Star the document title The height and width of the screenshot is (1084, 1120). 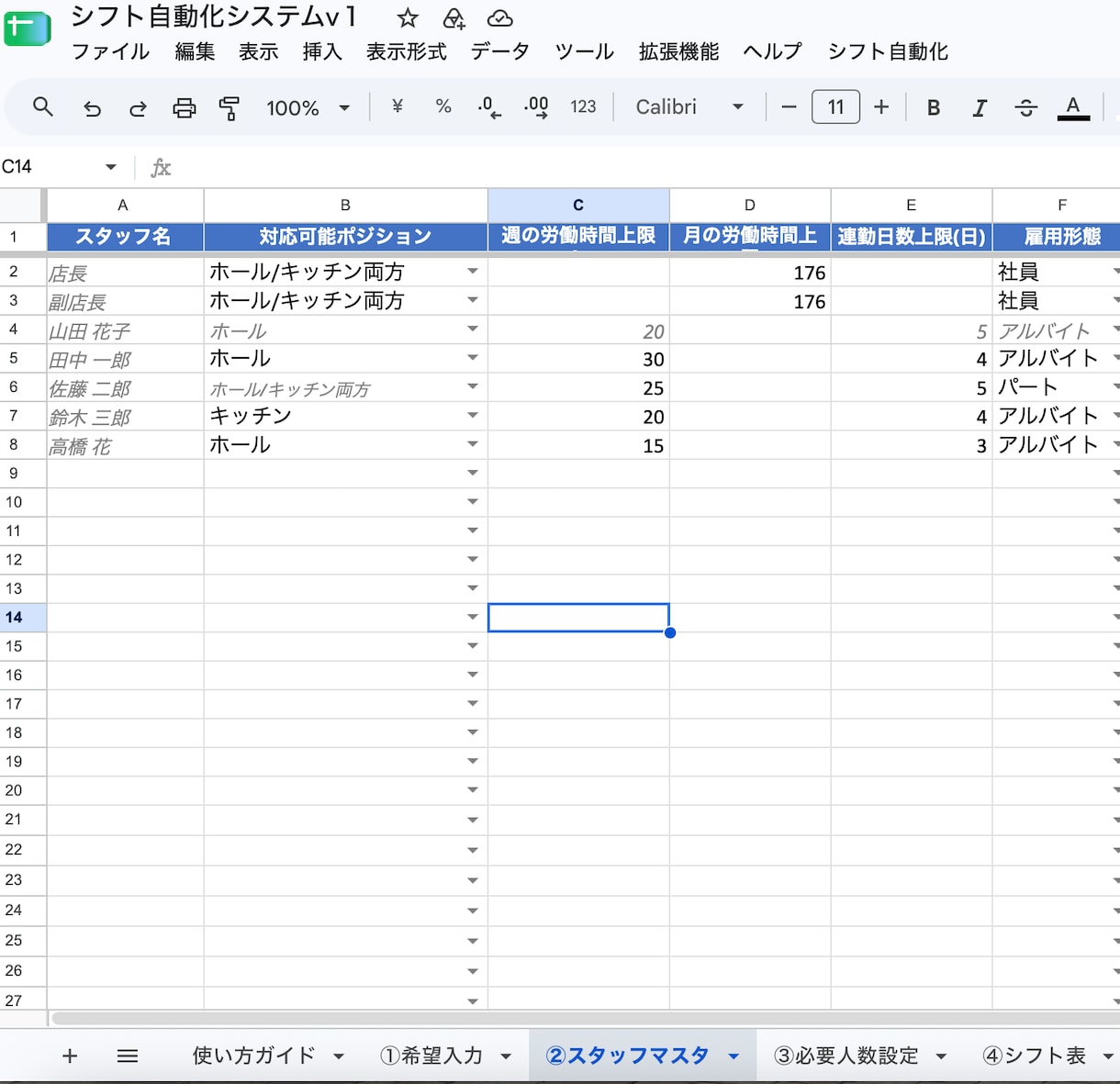point(408,18)
